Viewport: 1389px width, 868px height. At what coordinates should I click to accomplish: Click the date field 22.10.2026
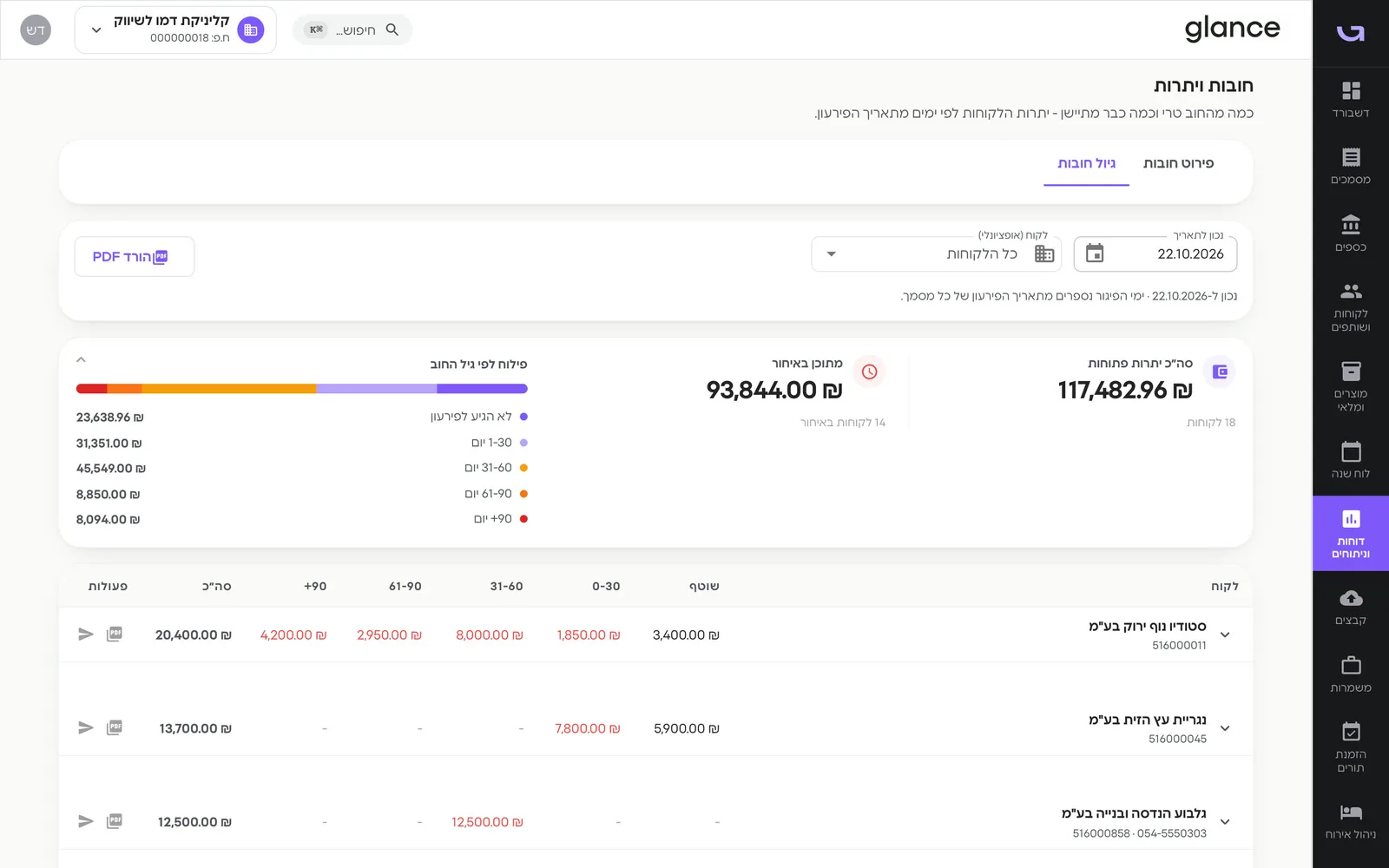[1155, 253]
